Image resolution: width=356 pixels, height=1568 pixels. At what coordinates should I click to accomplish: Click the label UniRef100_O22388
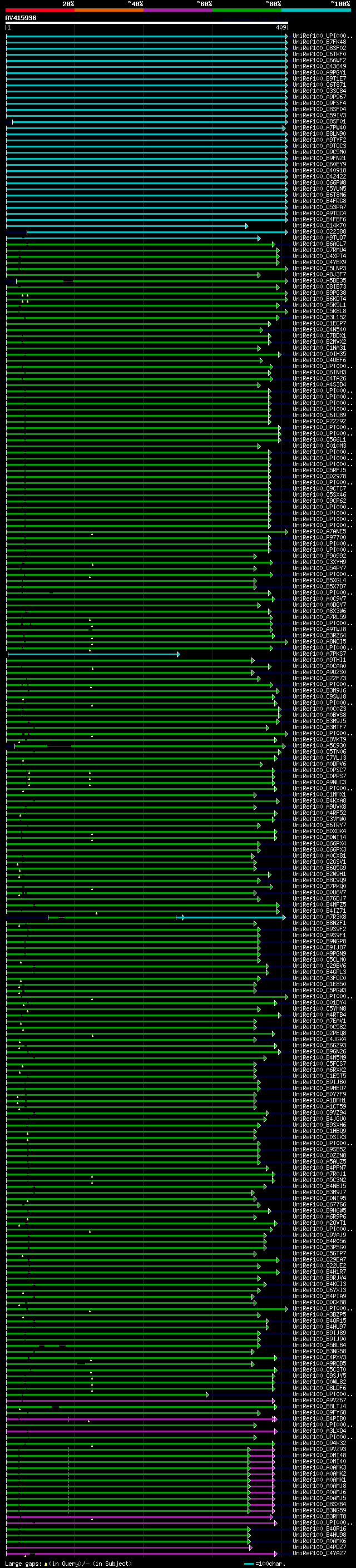point(319,232)
